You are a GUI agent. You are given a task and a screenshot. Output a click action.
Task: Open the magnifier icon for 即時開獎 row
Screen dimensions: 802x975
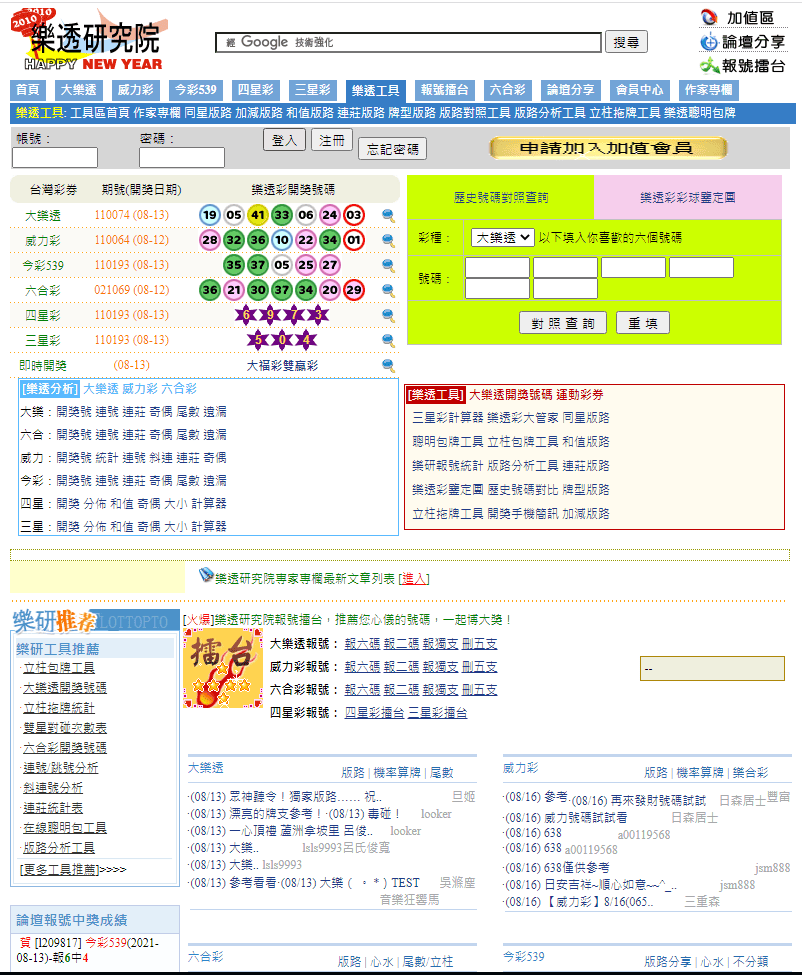pyautogui.click(x=388, y=365)
